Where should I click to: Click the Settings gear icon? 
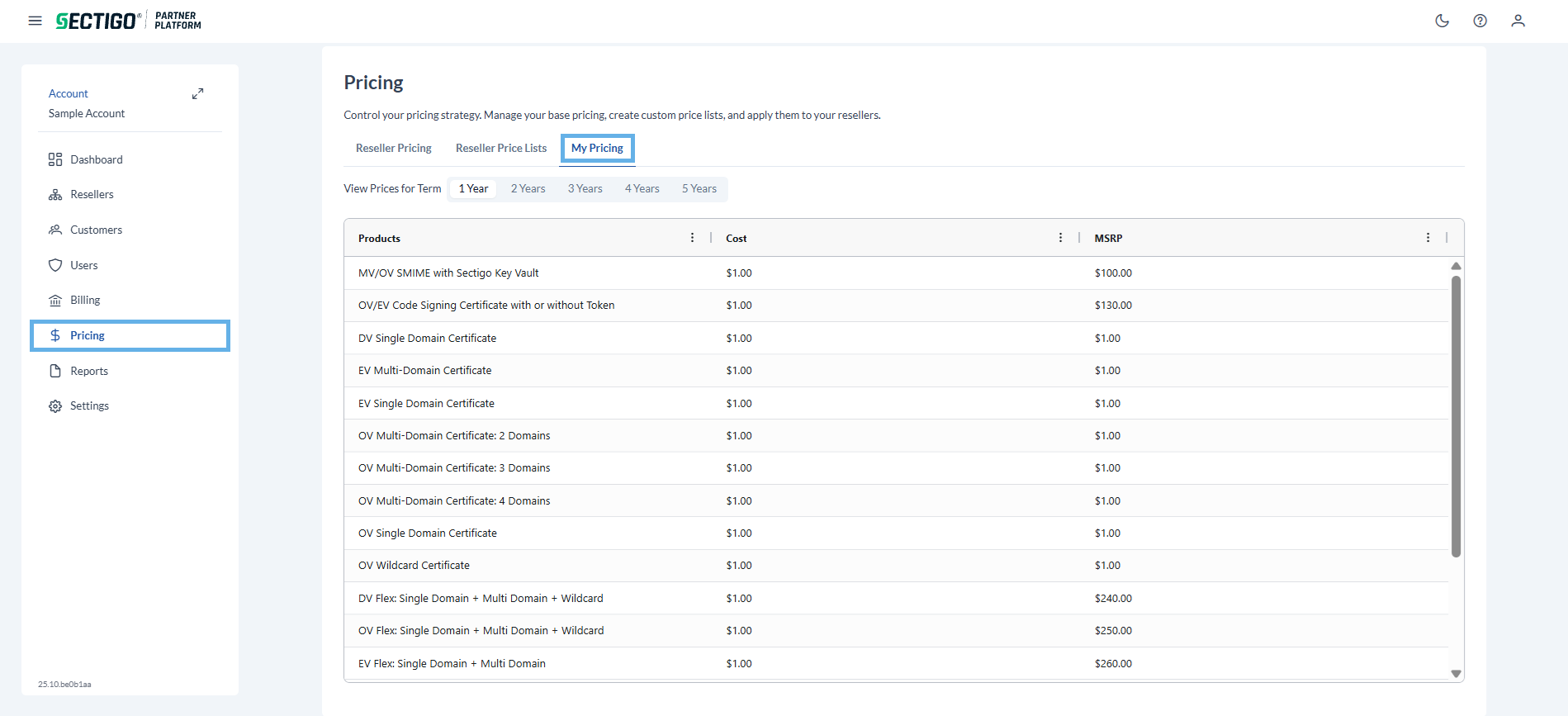(55, 406)
